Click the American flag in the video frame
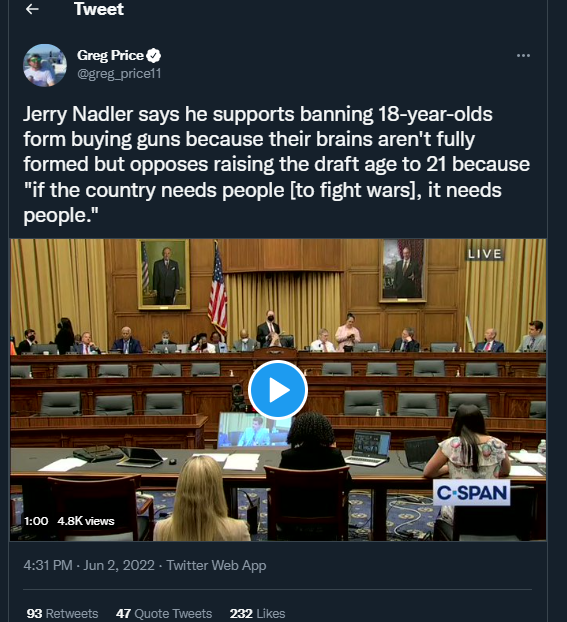Screen dimensions: 567x622 [217, 290]
